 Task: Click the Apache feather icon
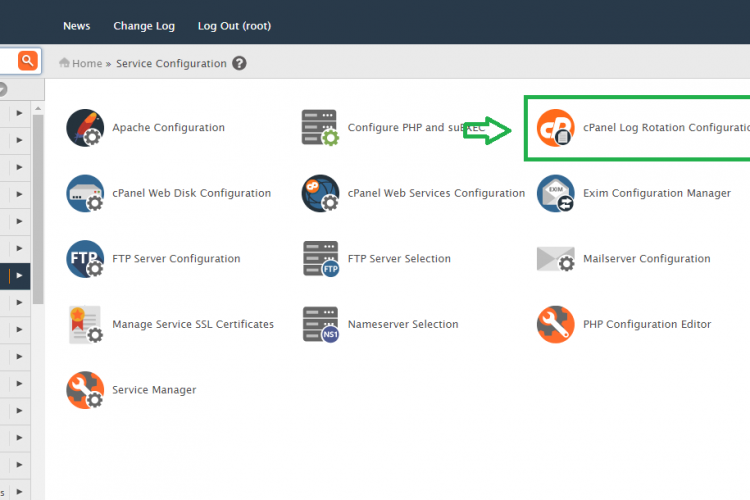85,128
